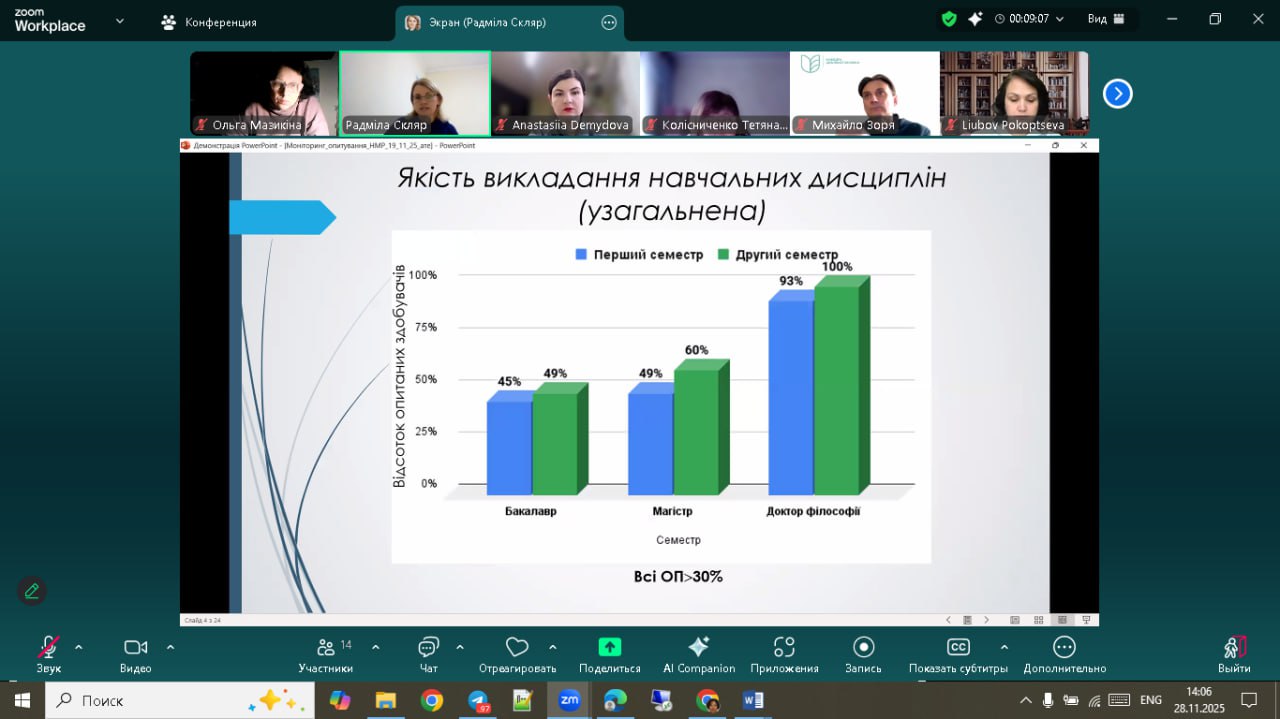Click the Другий семестр green legend swatch
Screen dimensions: 1280x719
[x=724, y=255]
